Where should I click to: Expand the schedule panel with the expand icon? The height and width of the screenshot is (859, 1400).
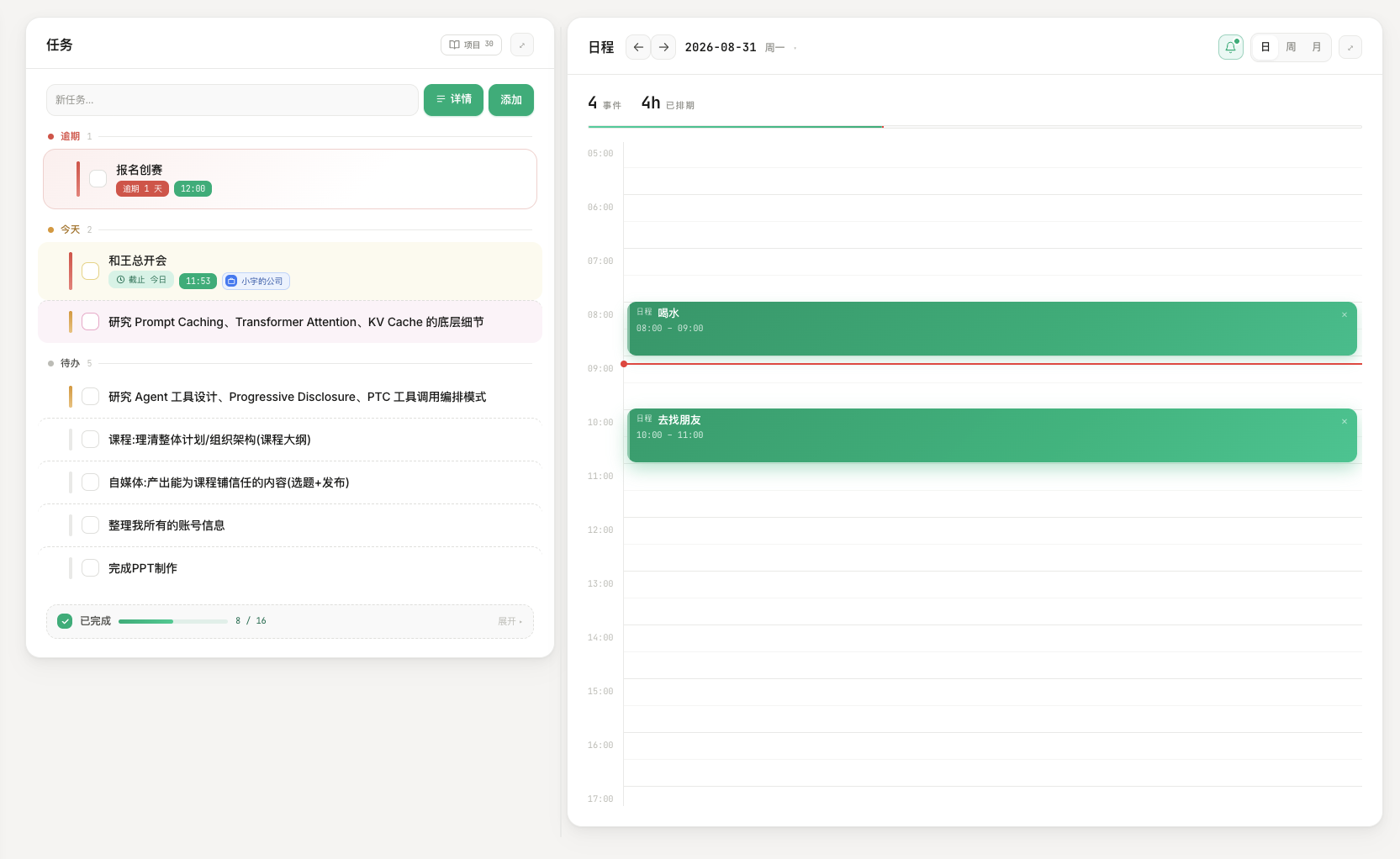(x=1350, y=47)
